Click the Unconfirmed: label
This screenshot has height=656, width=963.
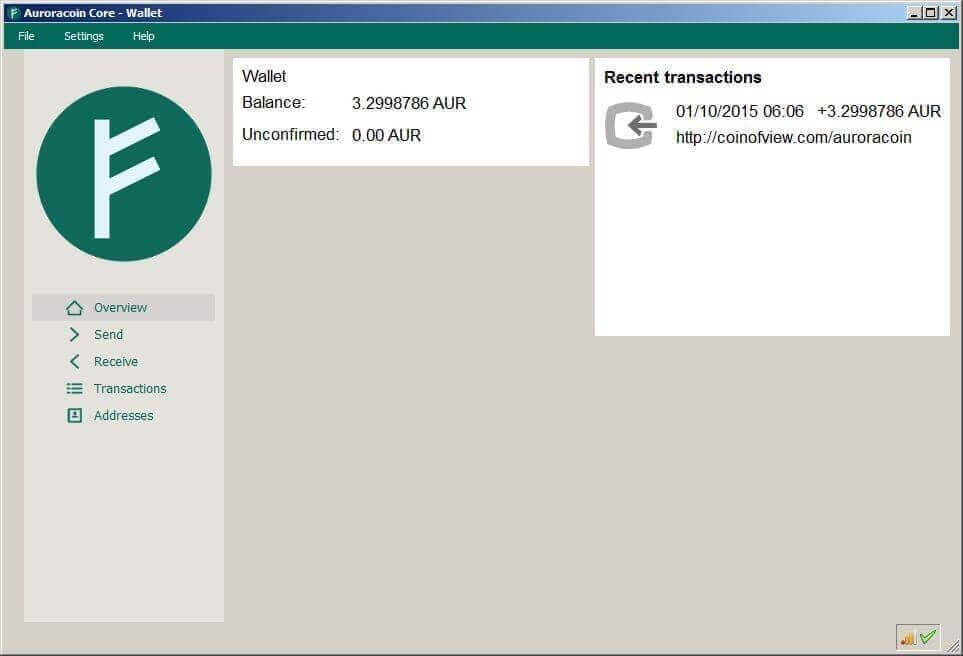[290, 135]
